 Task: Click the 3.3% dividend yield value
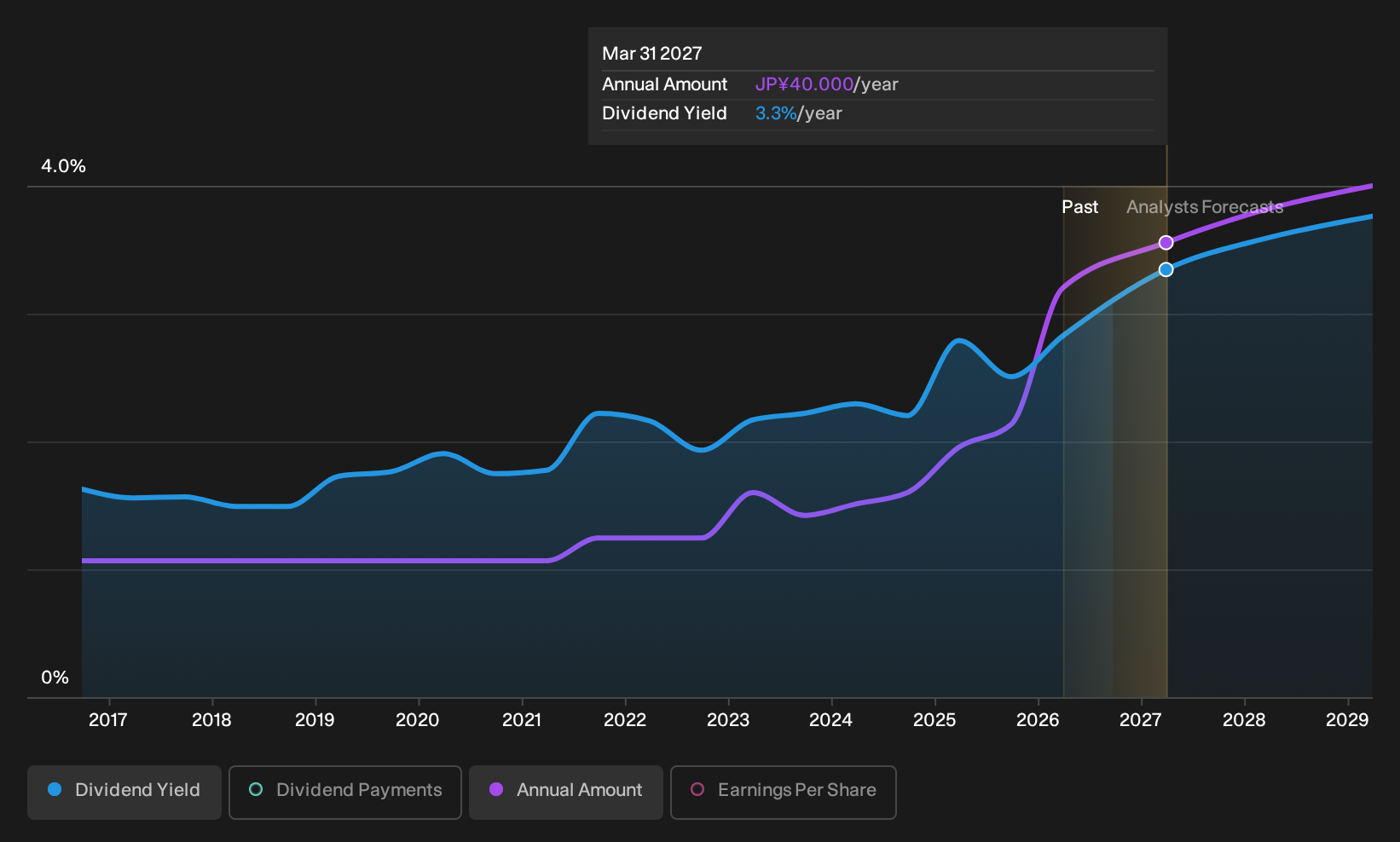click(776, 113)
